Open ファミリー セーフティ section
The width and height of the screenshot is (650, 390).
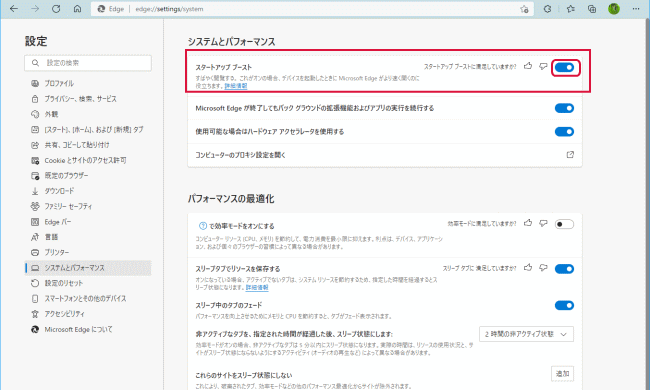pos(88,206)
